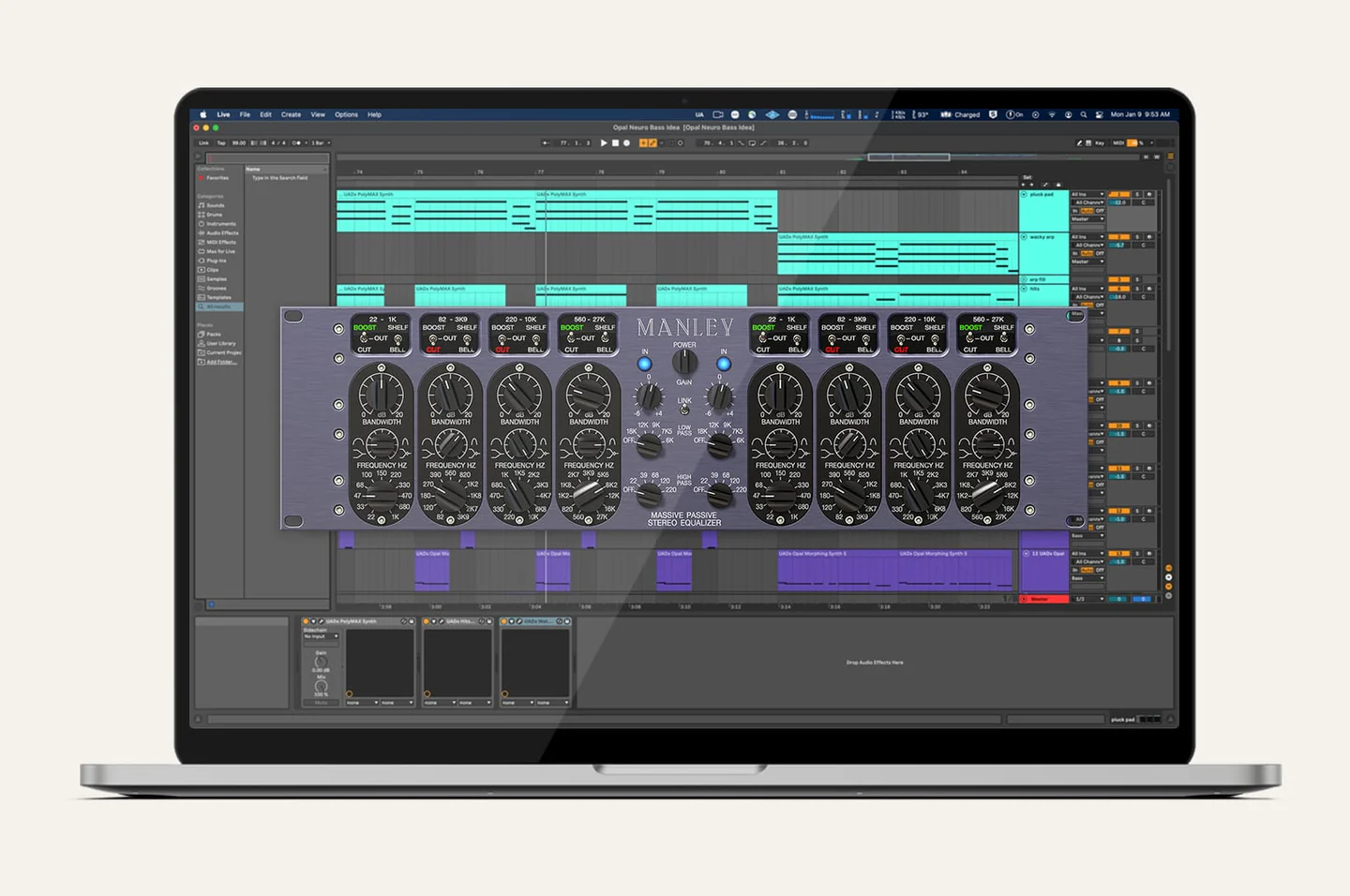Select Drums category in browser sidebar
Viewport: 1350px width, 896px height.
point(215,215)
